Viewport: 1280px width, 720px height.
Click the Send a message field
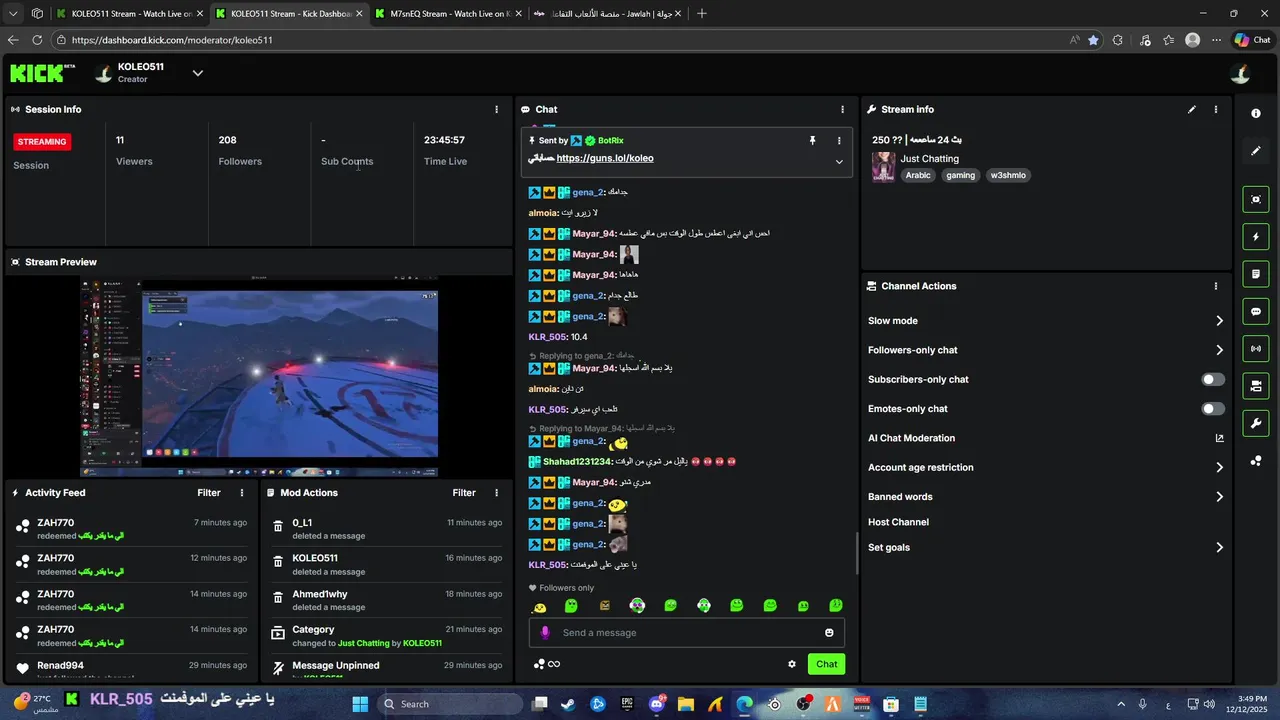687,632
